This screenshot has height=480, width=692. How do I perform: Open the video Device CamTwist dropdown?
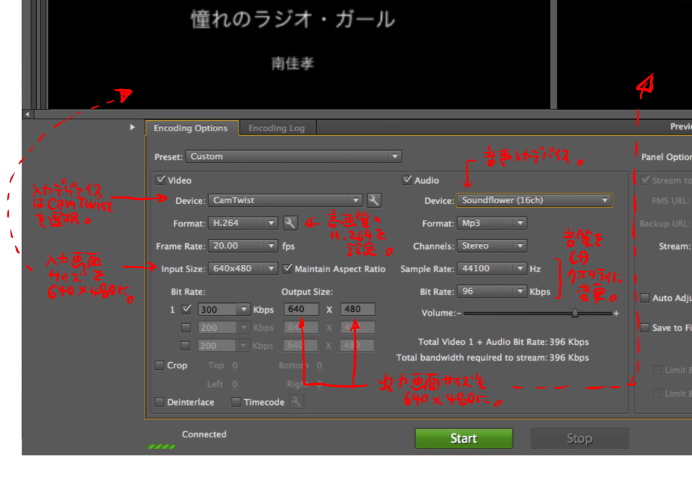(x=285, y=200)
